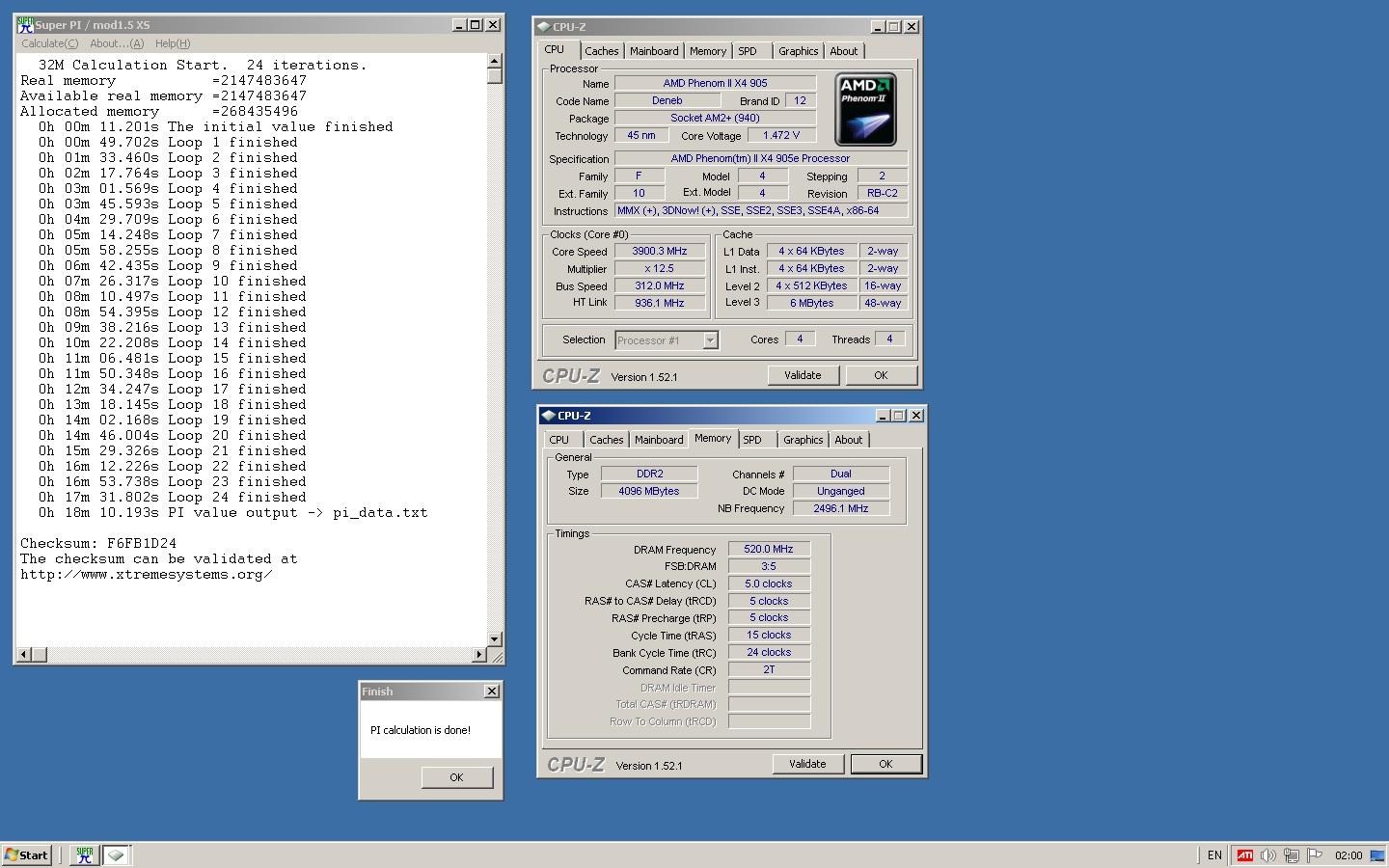Click the AMD Phenom II logo image
The height and width of the screenshot is (868, 1389).
click(865, 109)
